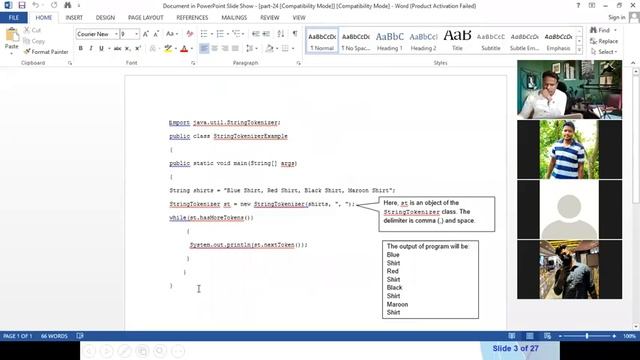Cut the selected text
Screen dimensions: 640x360
(x=32, y=30)
